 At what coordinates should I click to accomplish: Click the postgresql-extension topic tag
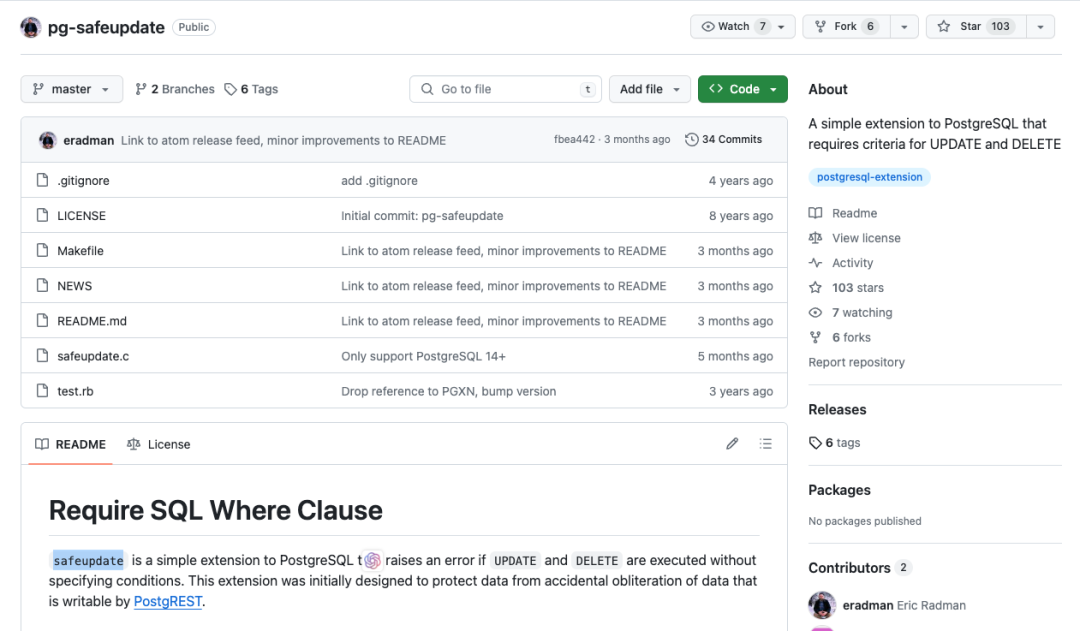[x=869, y=177]
